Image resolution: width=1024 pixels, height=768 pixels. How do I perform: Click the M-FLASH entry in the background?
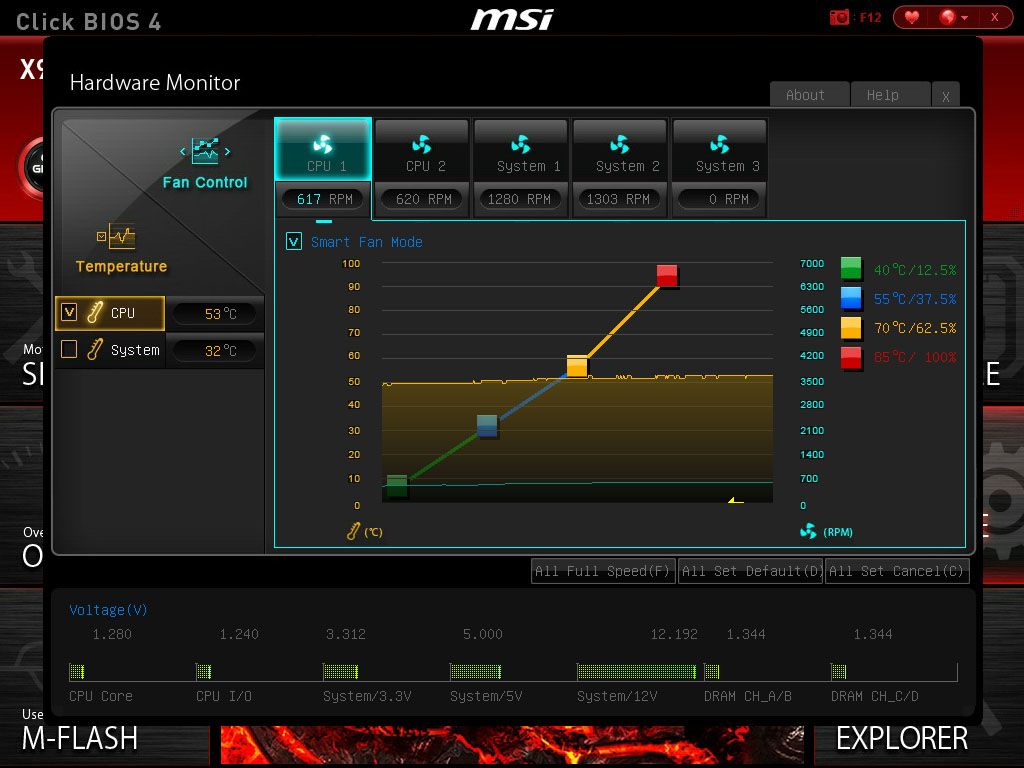pyautogui.click(x=80, y=739)
